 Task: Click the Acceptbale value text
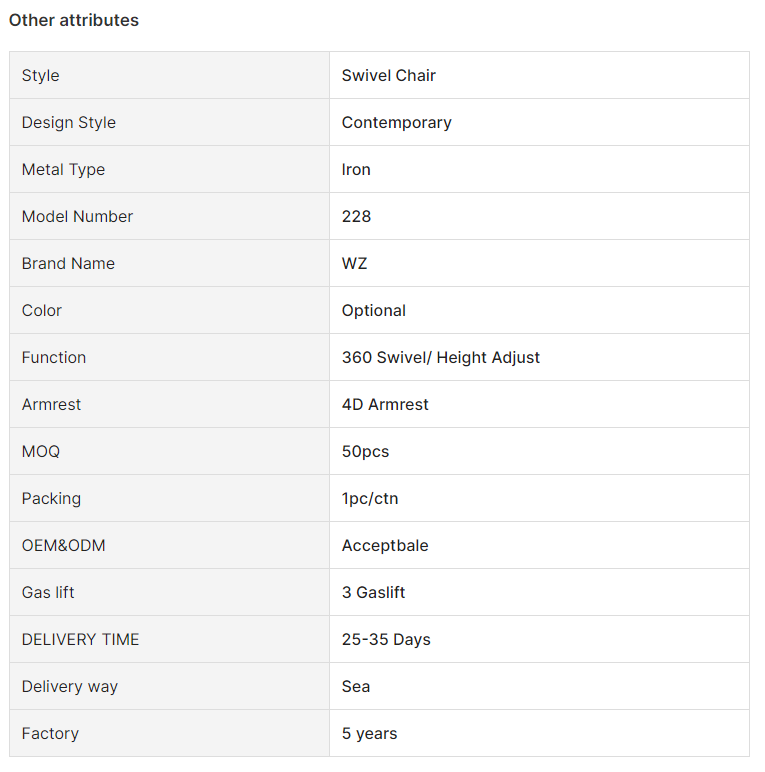[x=385, y=546]
